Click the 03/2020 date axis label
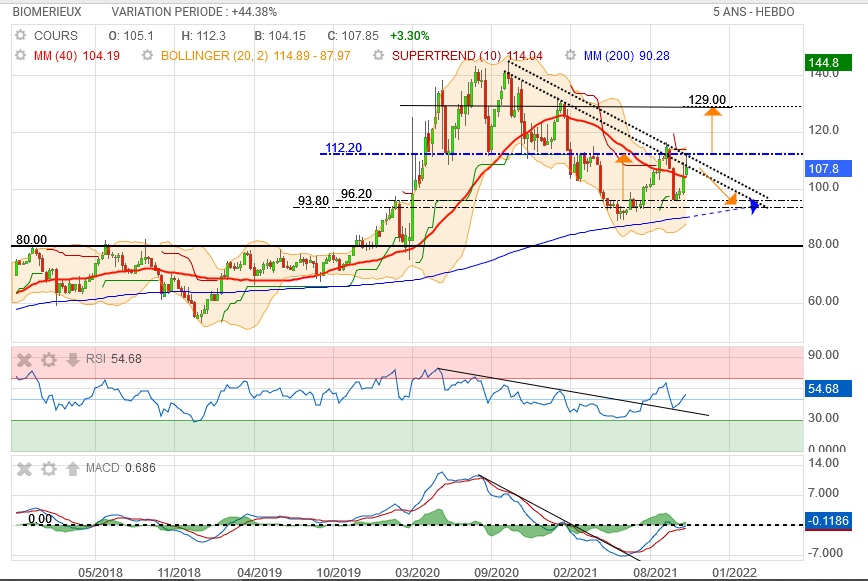This screenshot has height=581, width=868. [x=417, y=572]
